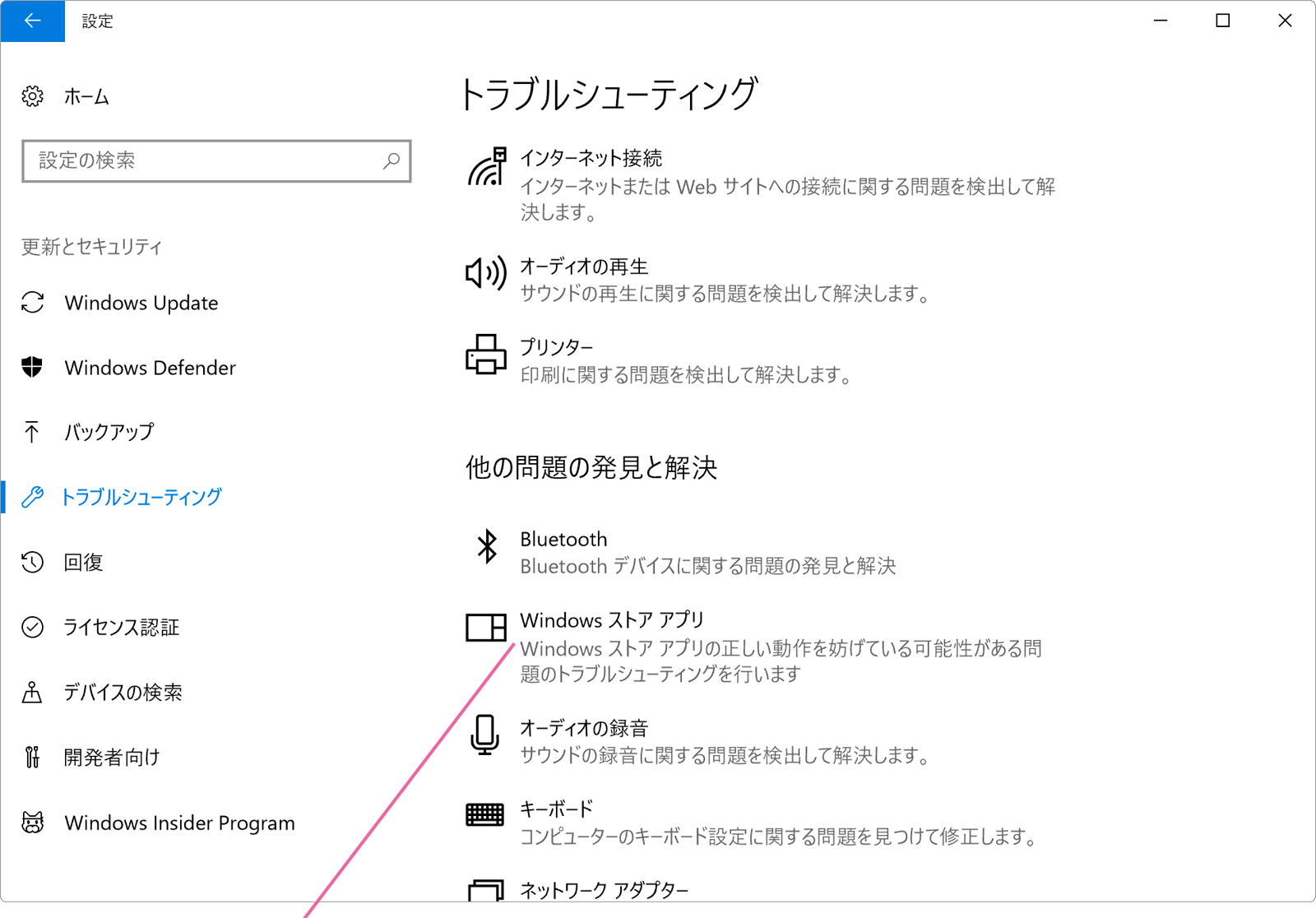Click the Bluetooth symbol icon
Image resolution: width=1316 pixels, height=918 pixels.
tap(487, 546)
